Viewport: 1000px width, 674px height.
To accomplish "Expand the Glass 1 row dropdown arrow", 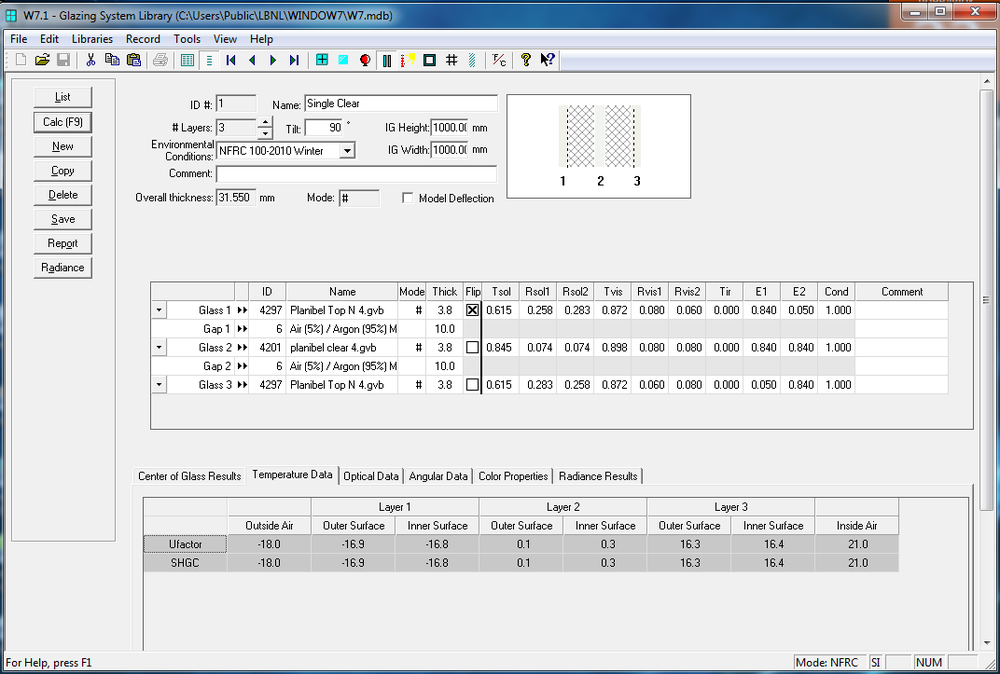I will pos(159,311).
